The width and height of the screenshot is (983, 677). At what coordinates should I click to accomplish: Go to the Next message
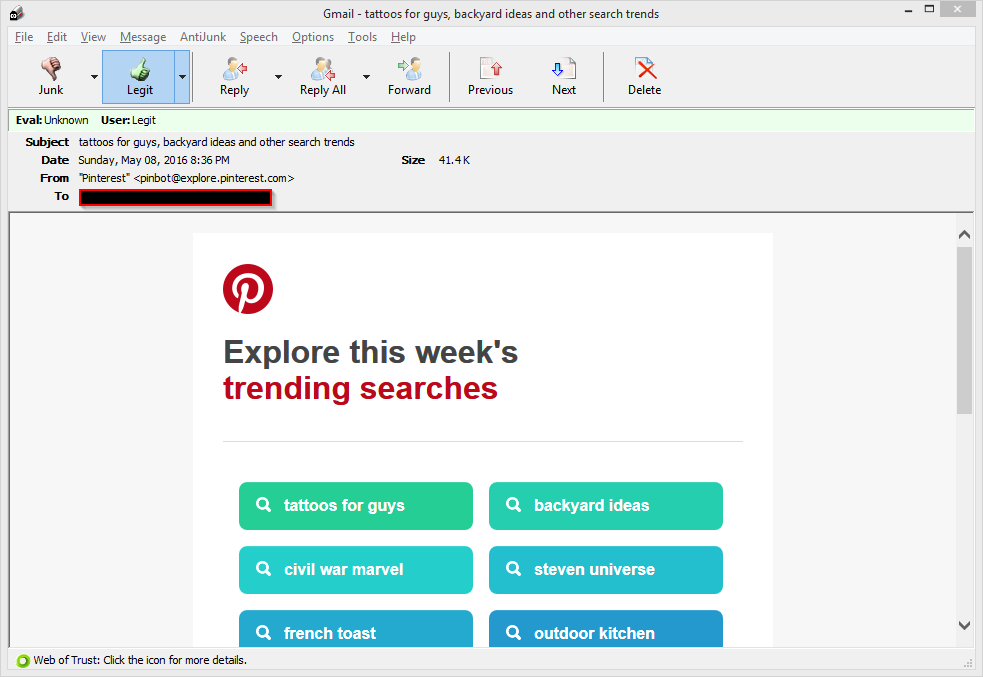(x=564, y=76)
